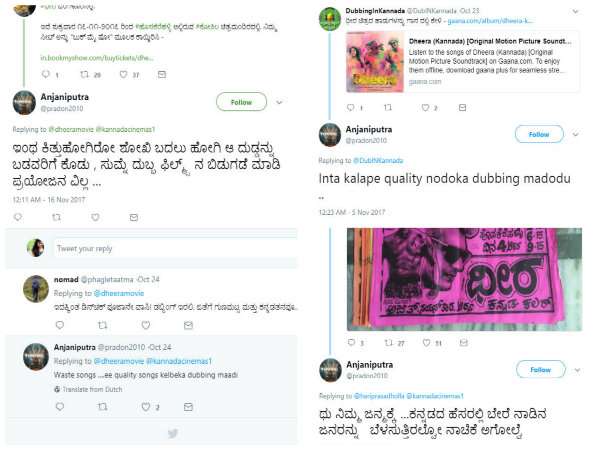Retweet the Dheera poster tweet

pyautogui.click(x=389, y=343)
